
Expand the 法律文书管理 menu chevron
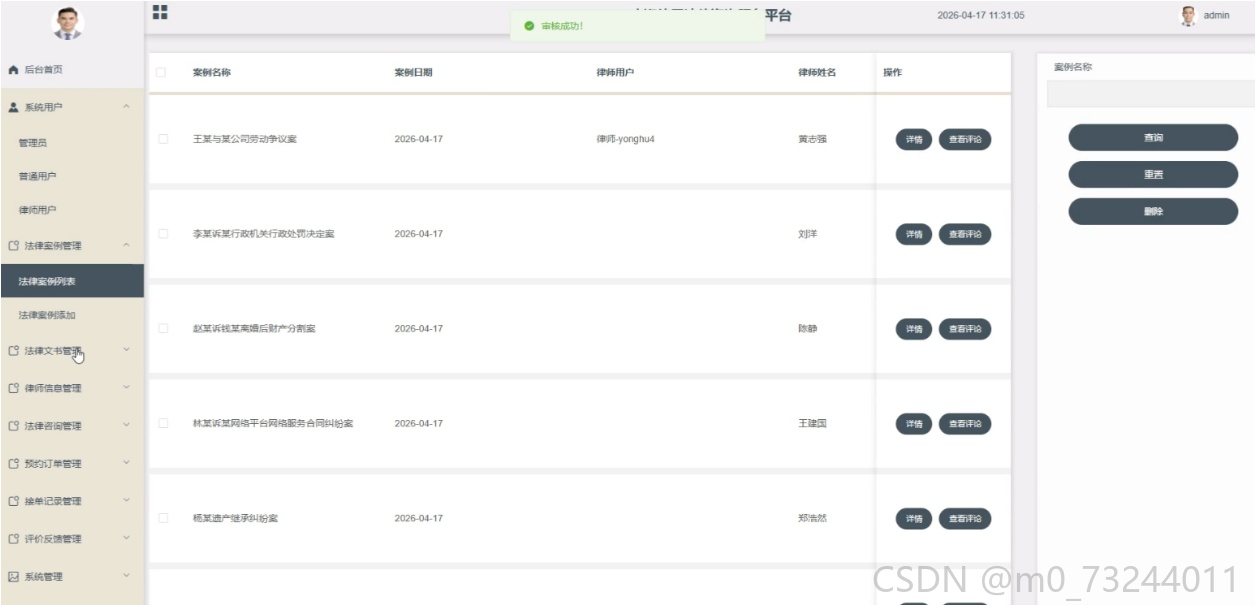coord(126,350)
